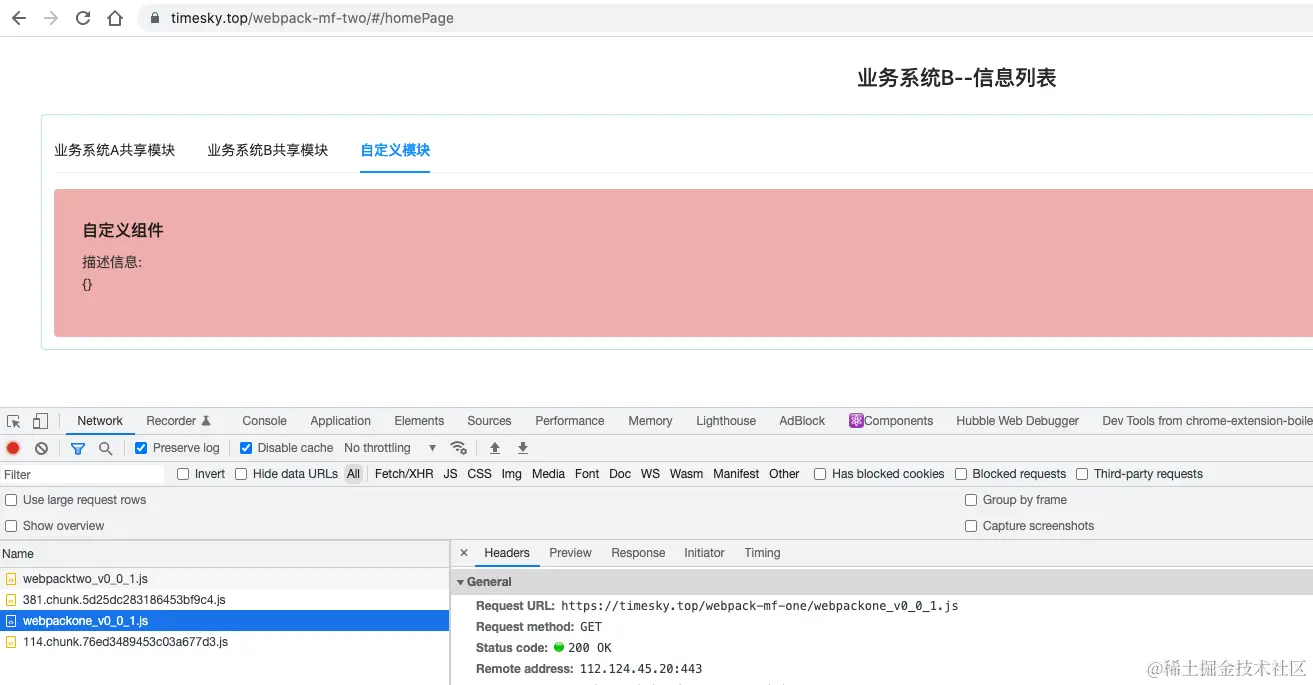
Task: Select the 自定义模块 tab
Action: pyautogui.click(x=395, y=150)
